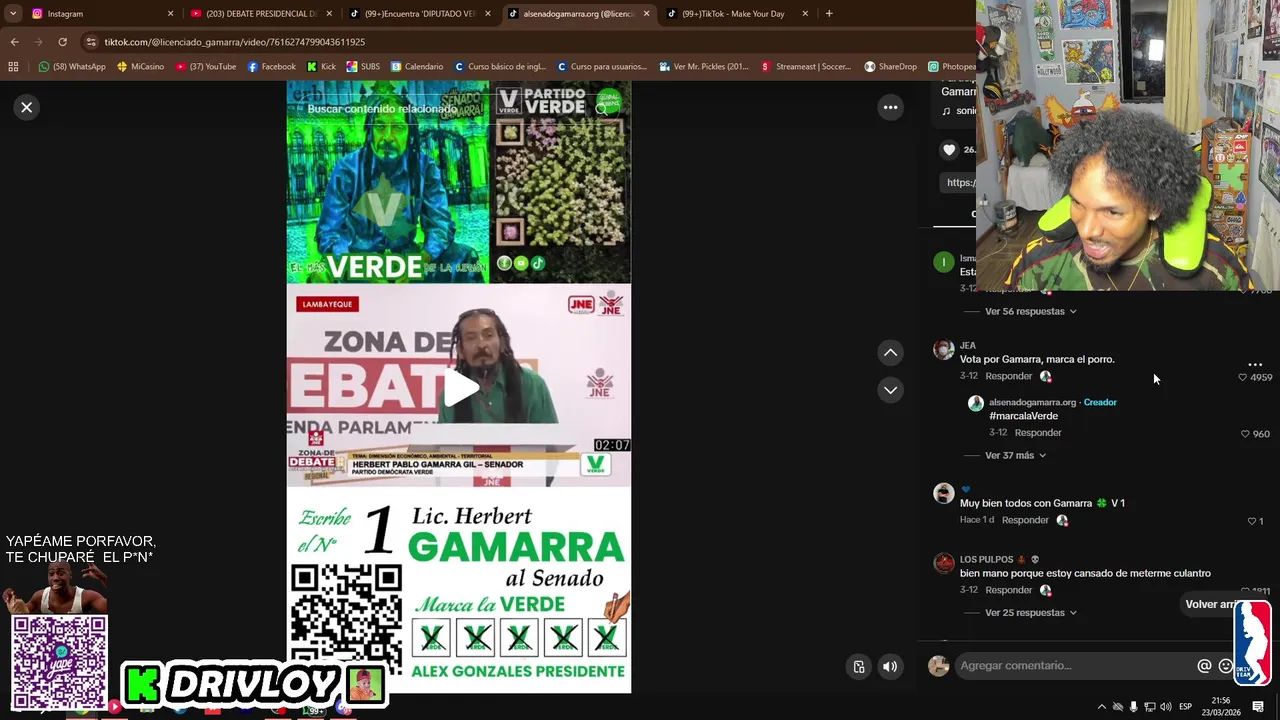Reply to the LOS PULPOS comment
The height and width of the screenshot is (720, 1280).
(x=1008, y=590)
